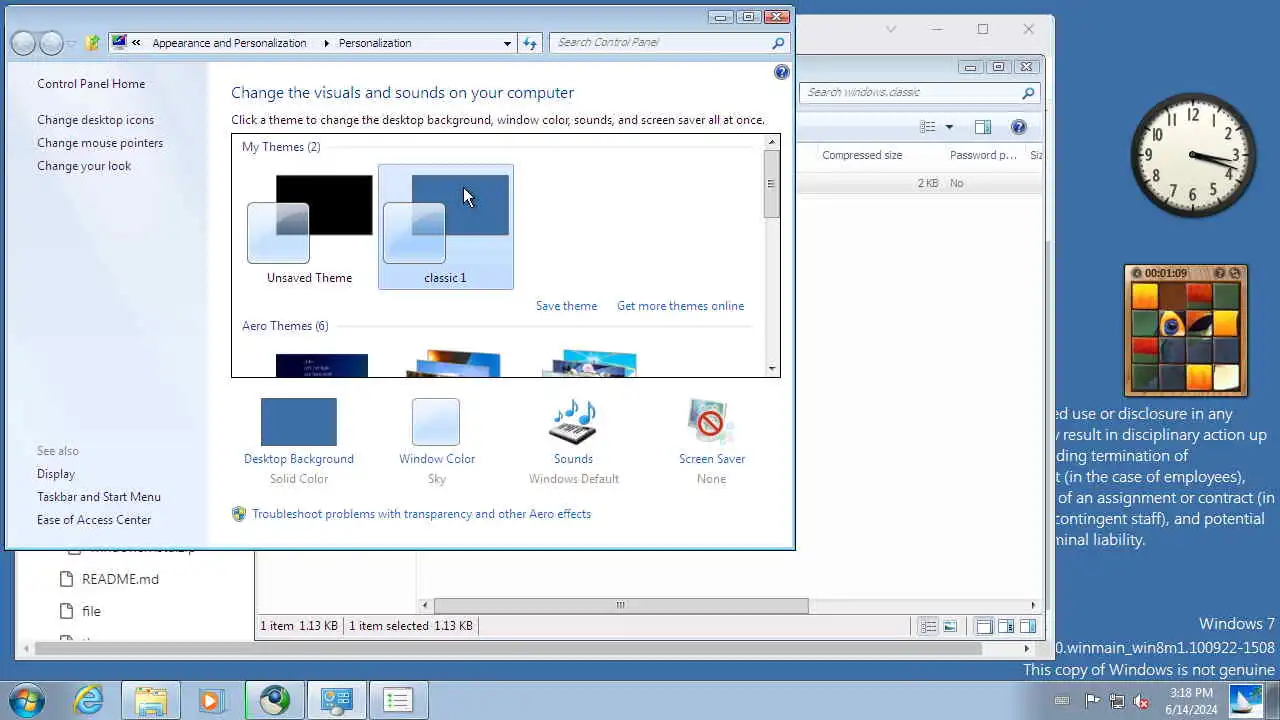Image resolution: width=1280 pixels, height=720 pixels.
Task: Click the puzzle gadget solve/shuffle button
Action: point(1235,273)
